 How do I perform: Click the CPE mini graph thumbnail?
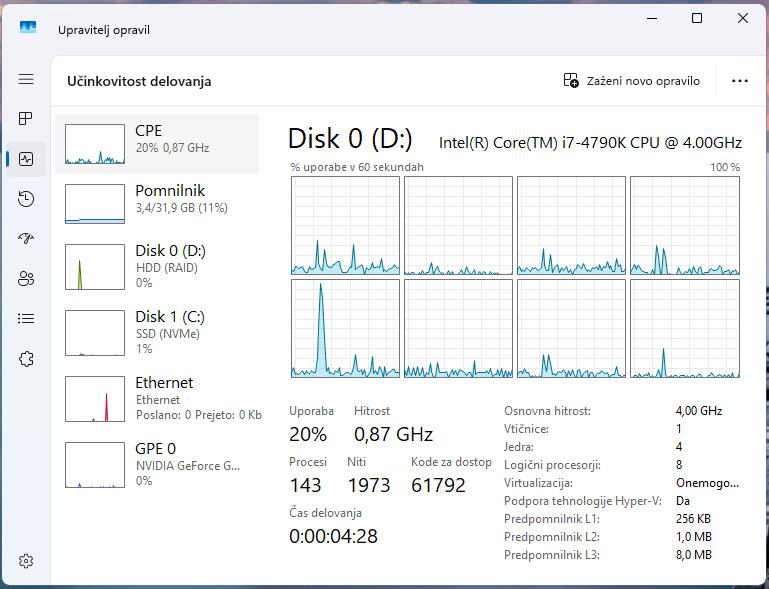click(x=95, y=144)
